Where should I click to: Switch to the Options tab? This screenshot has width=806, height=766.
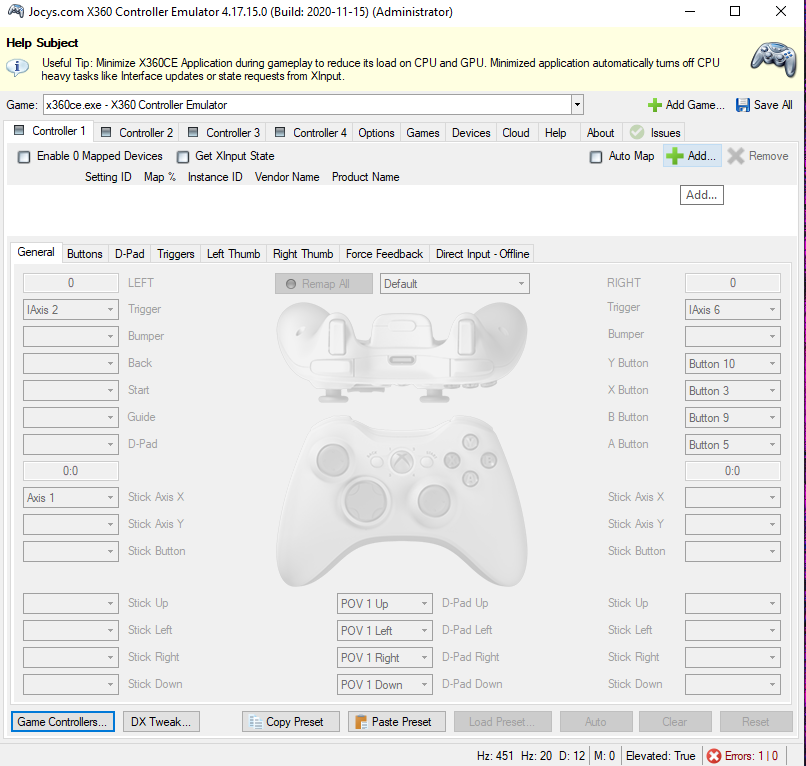point(376,133)
